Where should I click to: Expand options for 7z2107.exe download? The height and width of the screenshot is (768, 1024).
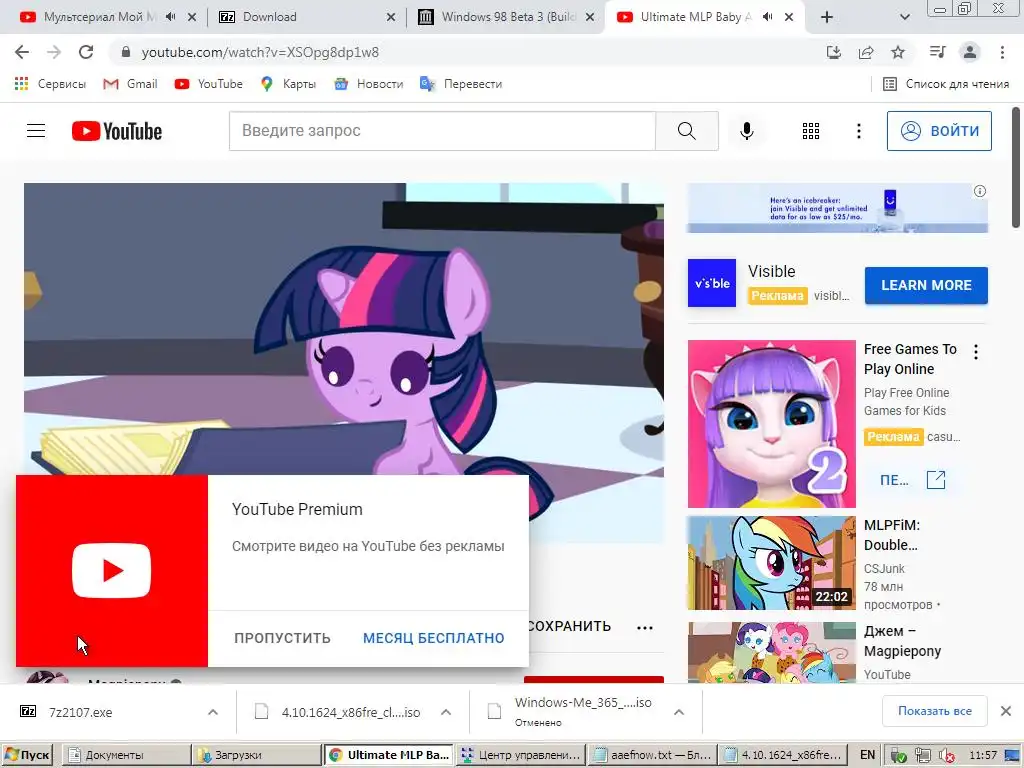click(x=213, y=712)
